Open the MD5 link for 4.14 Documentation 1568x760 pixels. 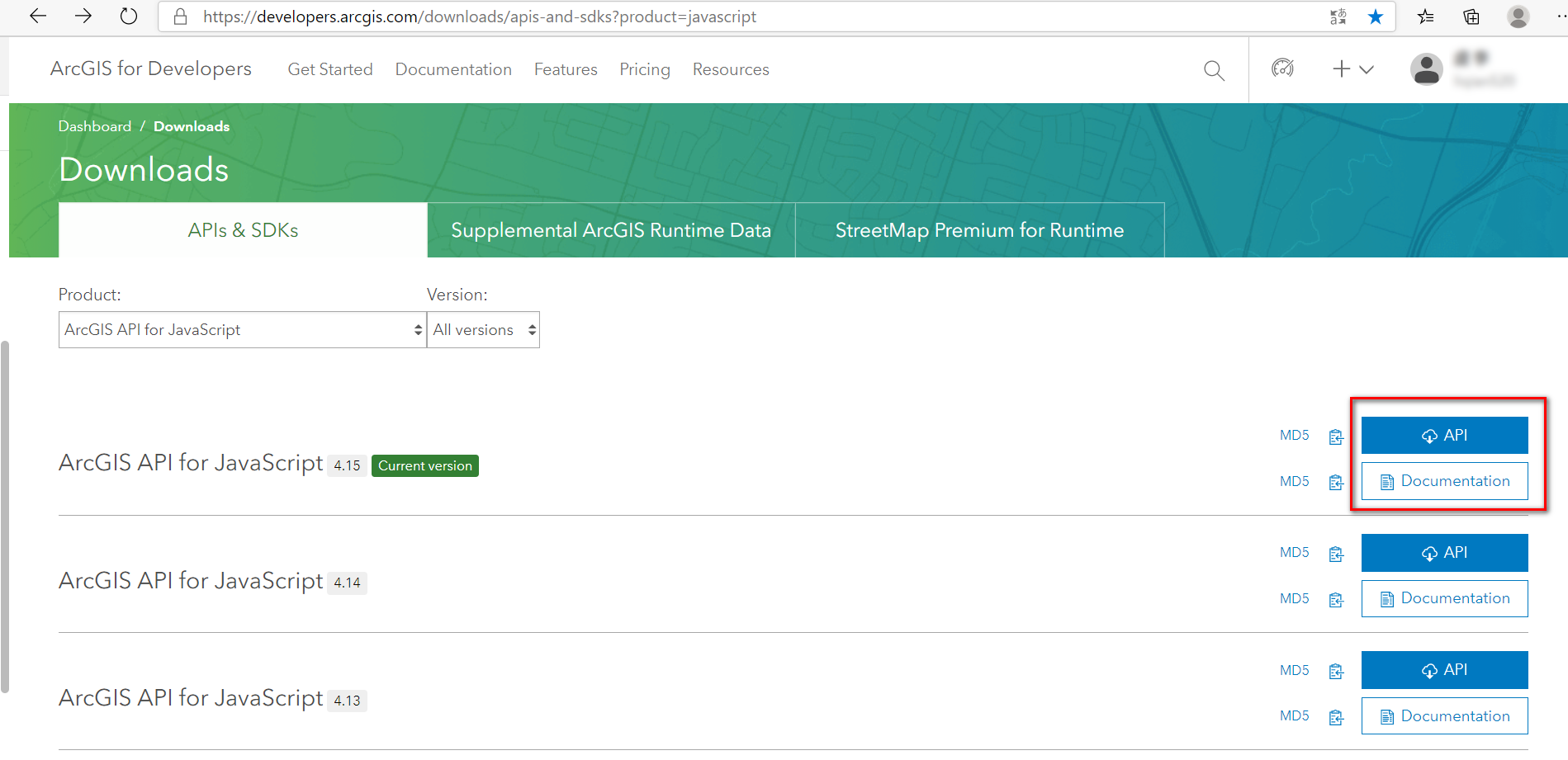coord(1295,598)
